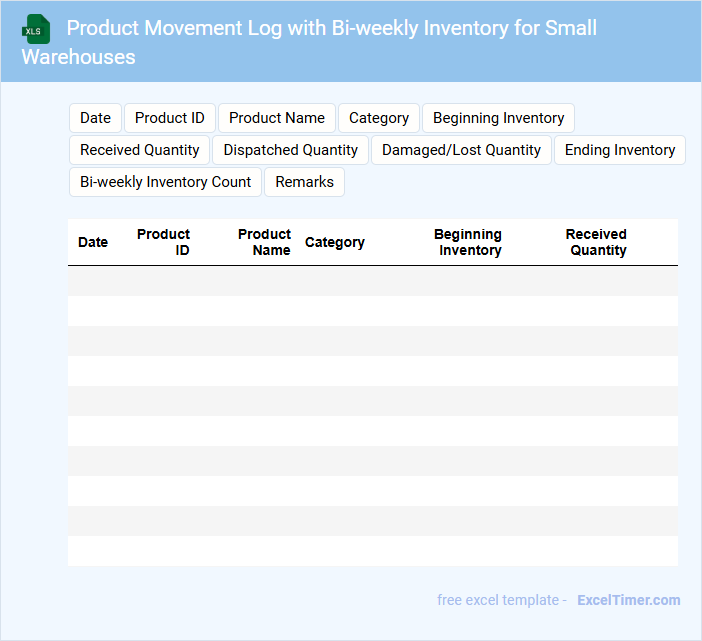Select the Damaged/Lost Quantity tag
The image size is (702, 641).
pos(461,150)
